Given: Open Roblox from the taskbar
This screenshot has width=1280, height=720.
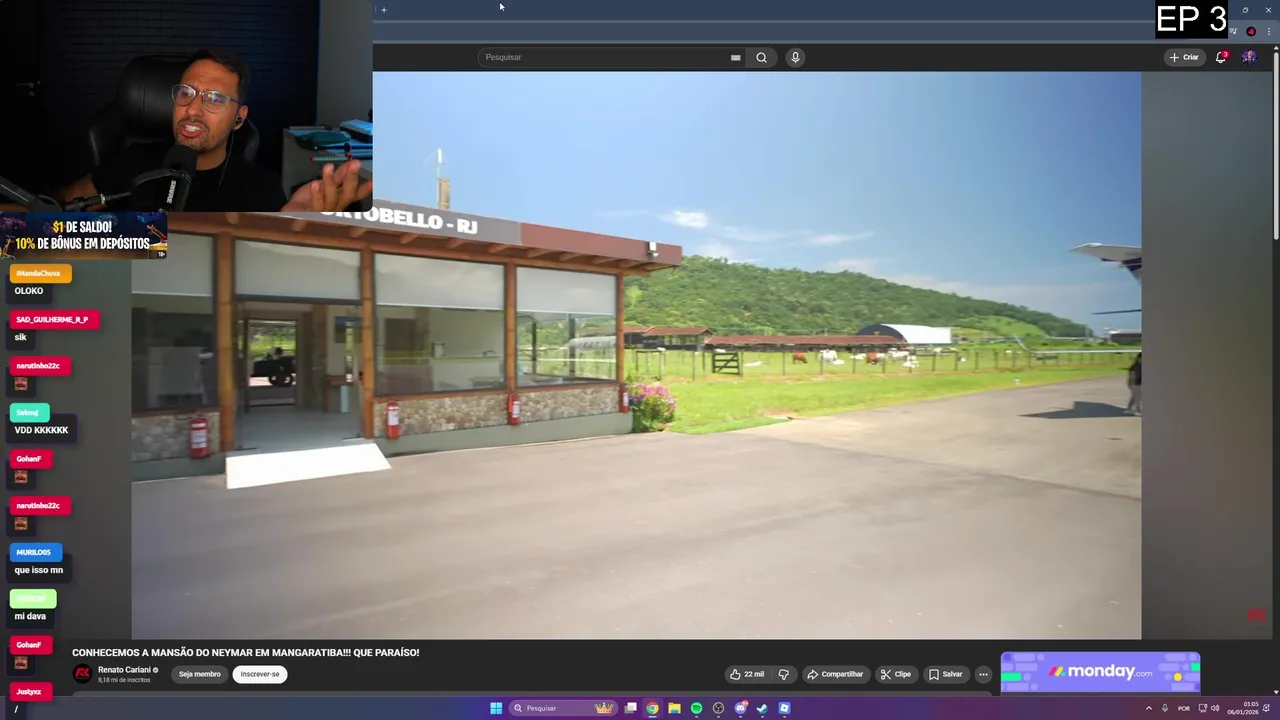Looking at the screenshot, I should pos(784,708).
